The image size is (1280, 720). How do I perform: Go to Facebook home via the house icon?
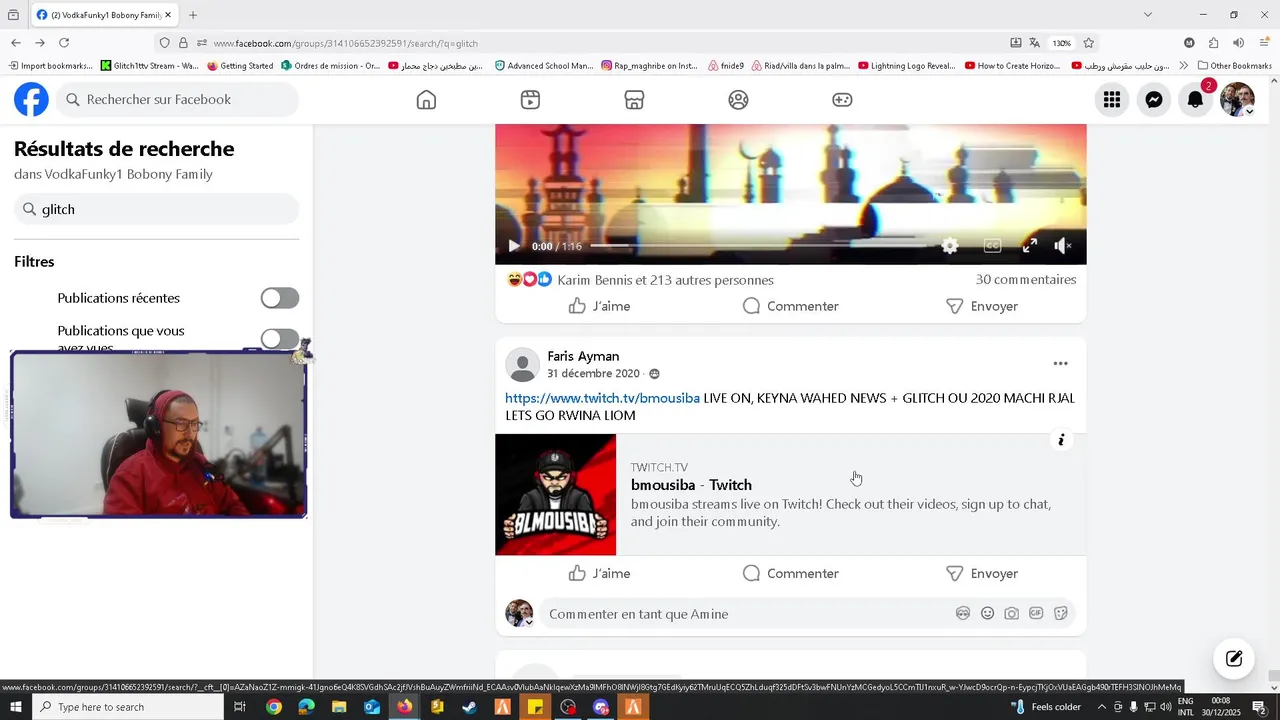pos(427,100)
